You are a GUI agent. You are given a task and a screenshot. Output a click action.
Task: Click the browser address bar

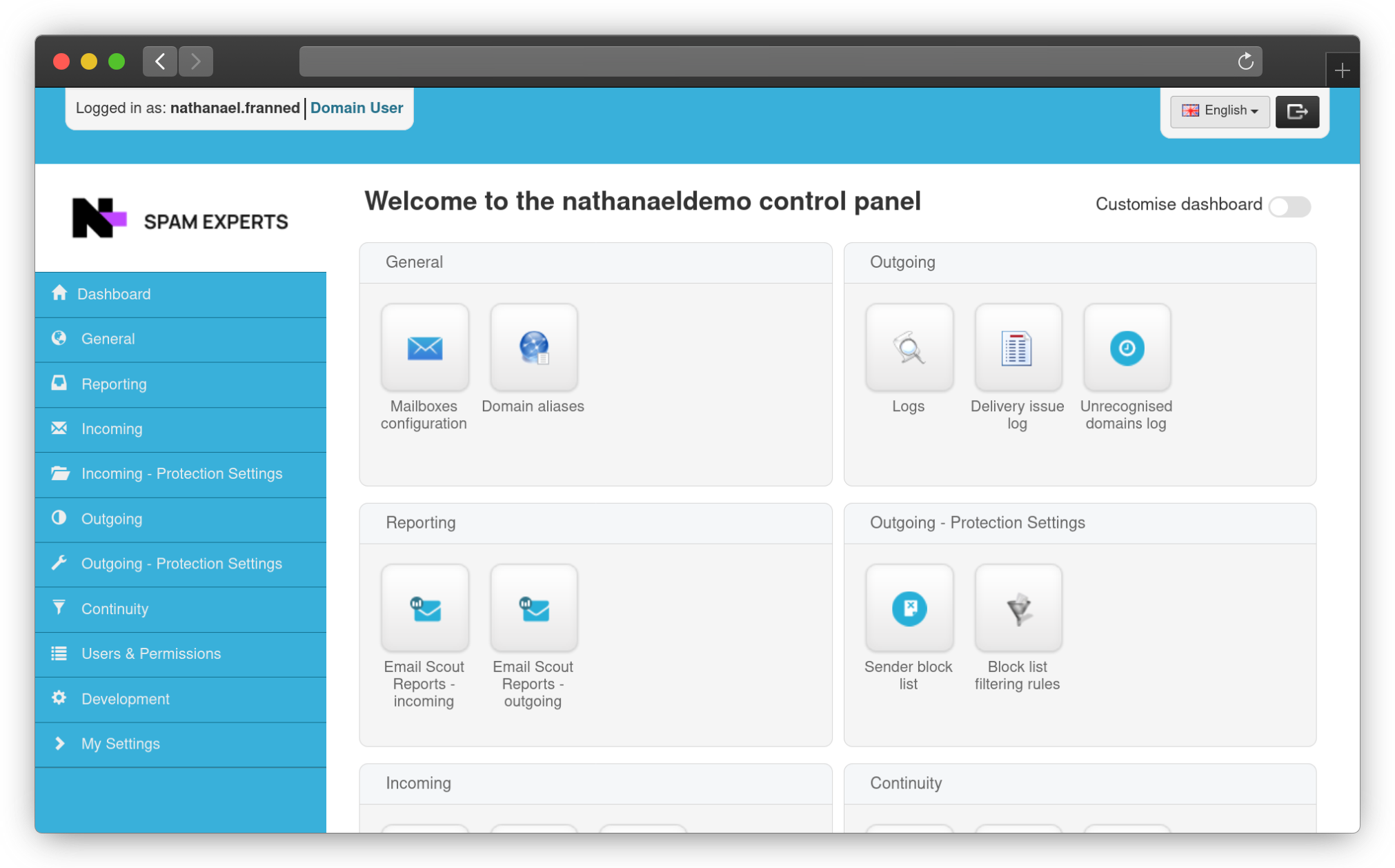coord(766,61)
